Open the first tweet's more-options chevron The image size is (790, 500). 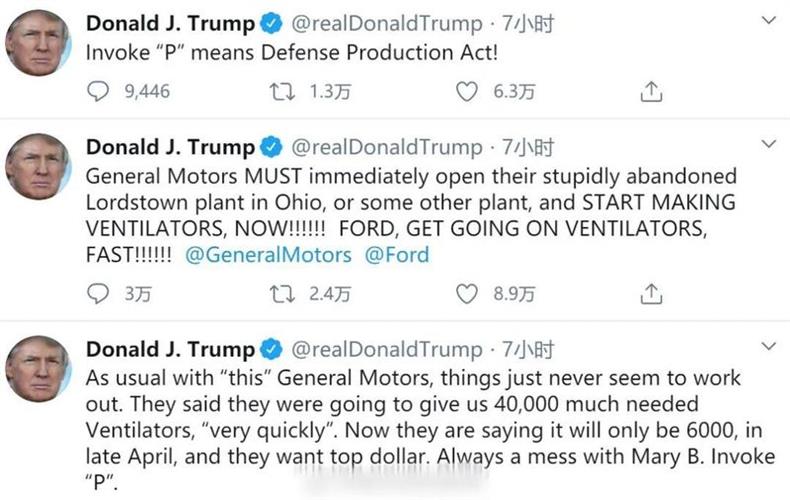(x=768, y=19)
